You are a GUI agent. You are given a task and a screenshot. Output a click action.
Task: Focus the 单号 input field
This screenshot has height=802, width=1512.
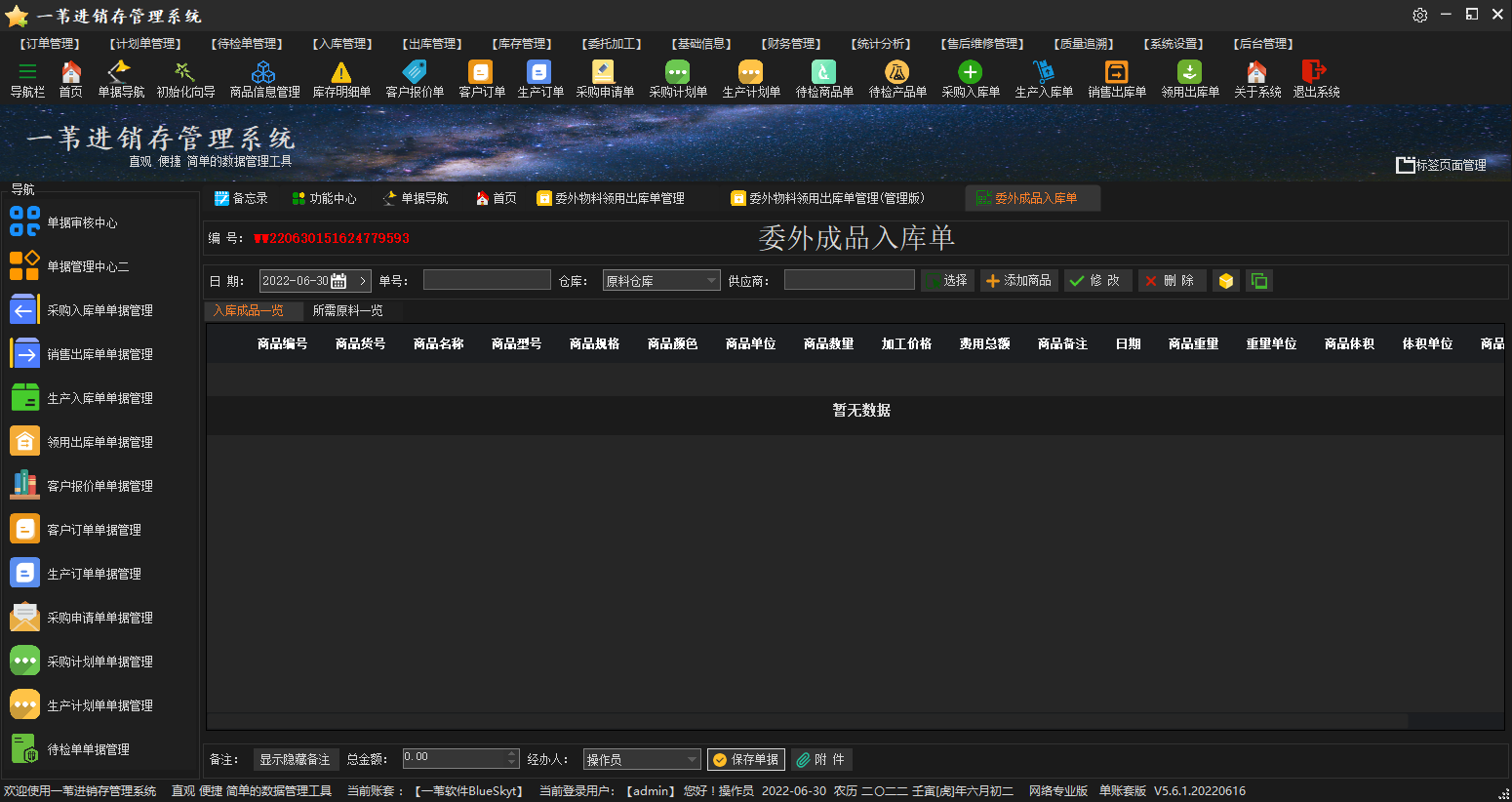[x=487, y=280]
